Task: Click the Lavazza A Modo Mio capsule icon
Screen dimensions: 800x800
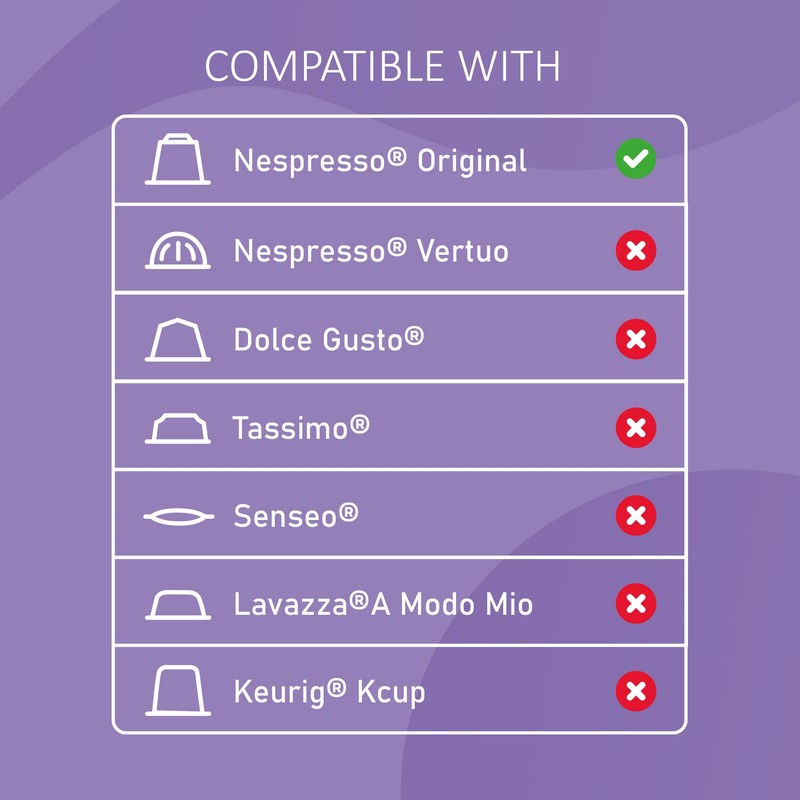Action: [178, 604]
